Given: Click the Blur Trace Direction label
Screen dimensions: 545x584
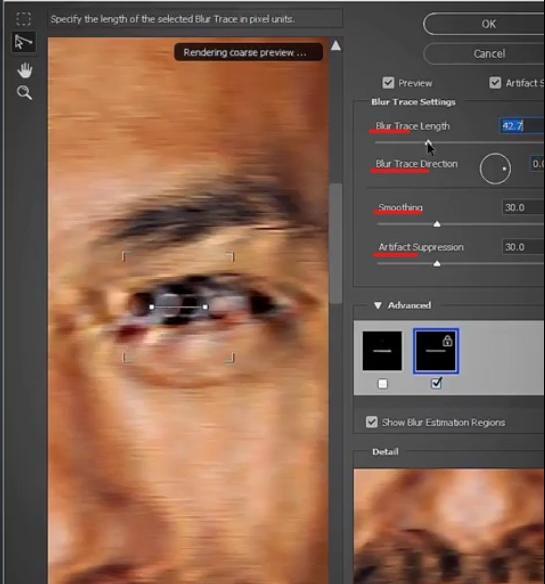Looking at the screenshot, I should (416, 164).
